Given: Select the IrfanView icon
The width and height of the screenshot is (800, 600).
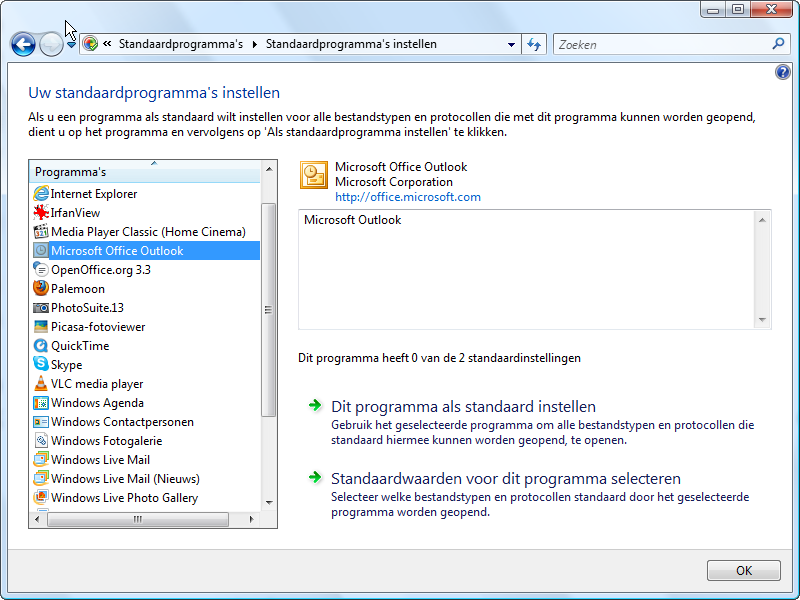Looking at the screenshot, I should pyautogui.click(x=41, y=213).
